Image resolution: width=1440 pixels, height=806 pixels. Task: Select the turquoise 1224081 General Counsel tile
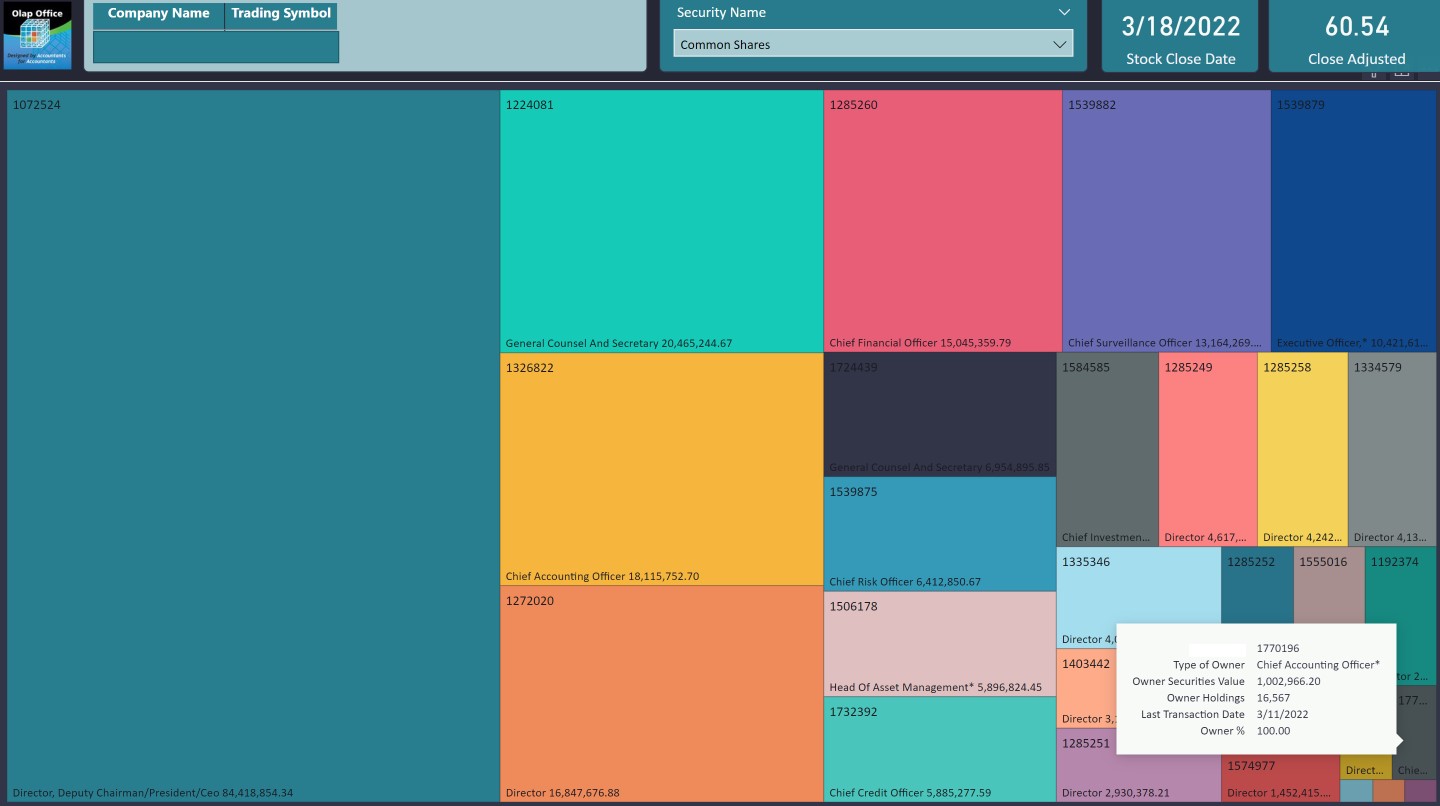[661, 221]
